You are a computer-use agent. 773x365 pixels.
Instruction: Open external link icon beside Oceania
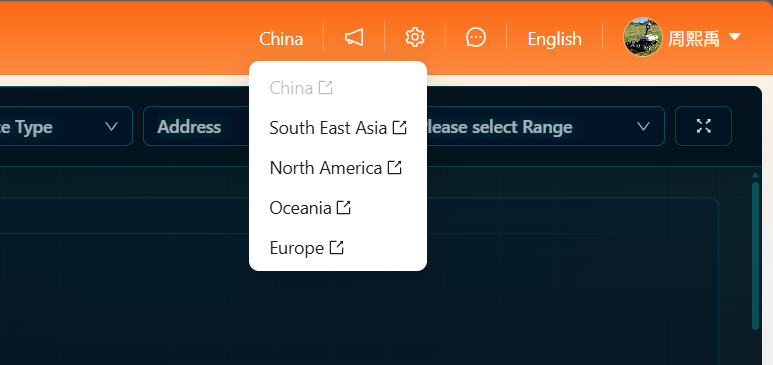344,208
